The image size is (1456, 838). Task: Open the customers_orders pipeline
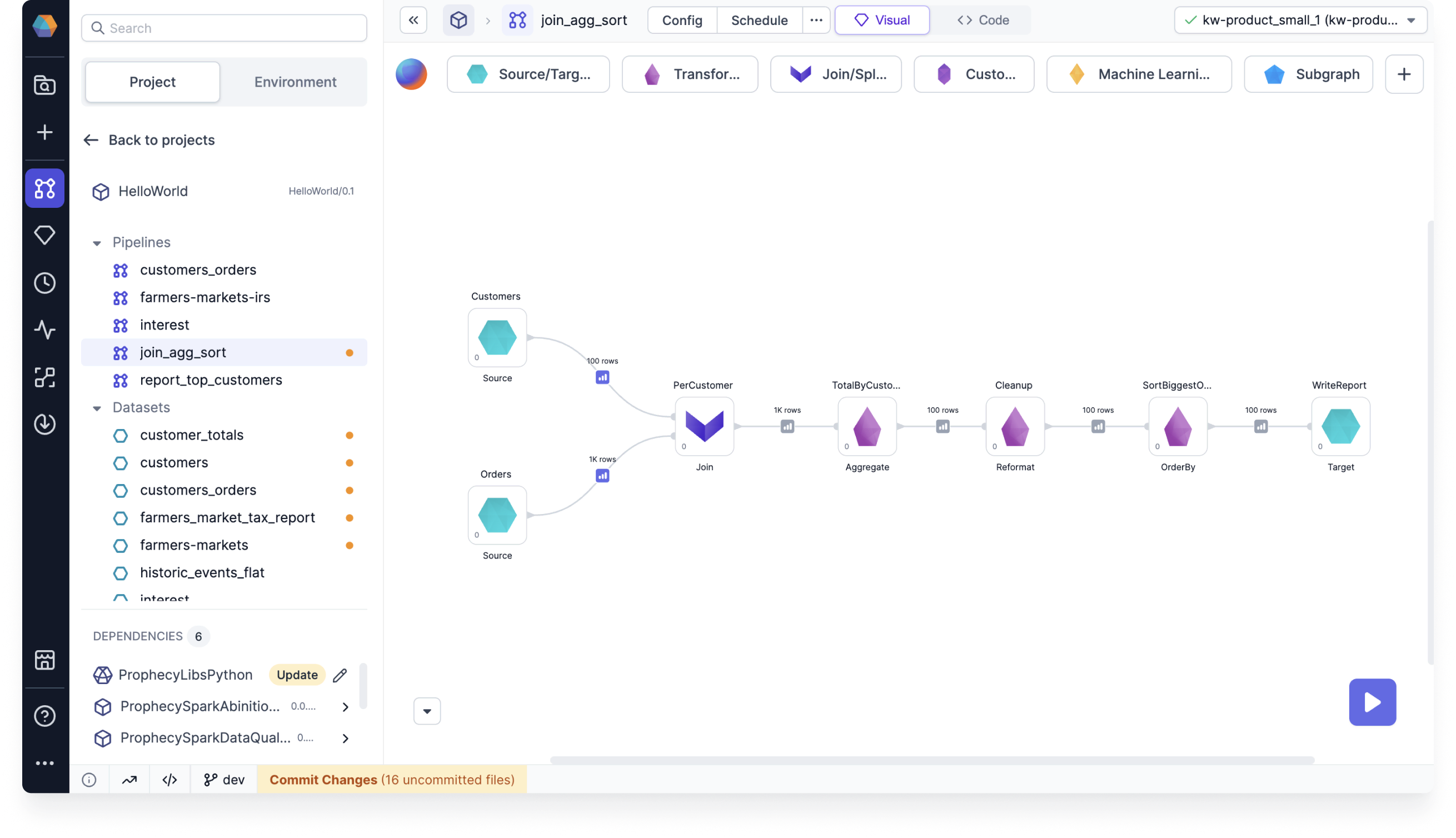click(198, 270)
